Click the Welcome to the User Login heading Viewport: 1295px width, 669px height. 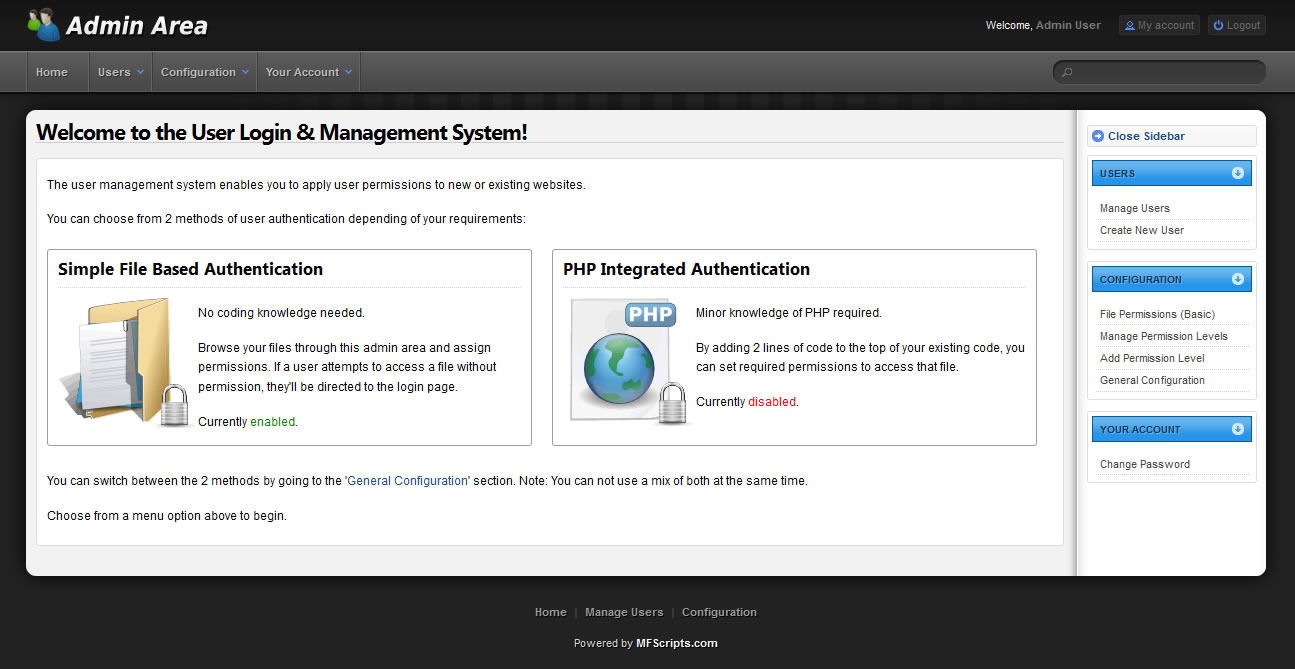(x=281, y=132)
